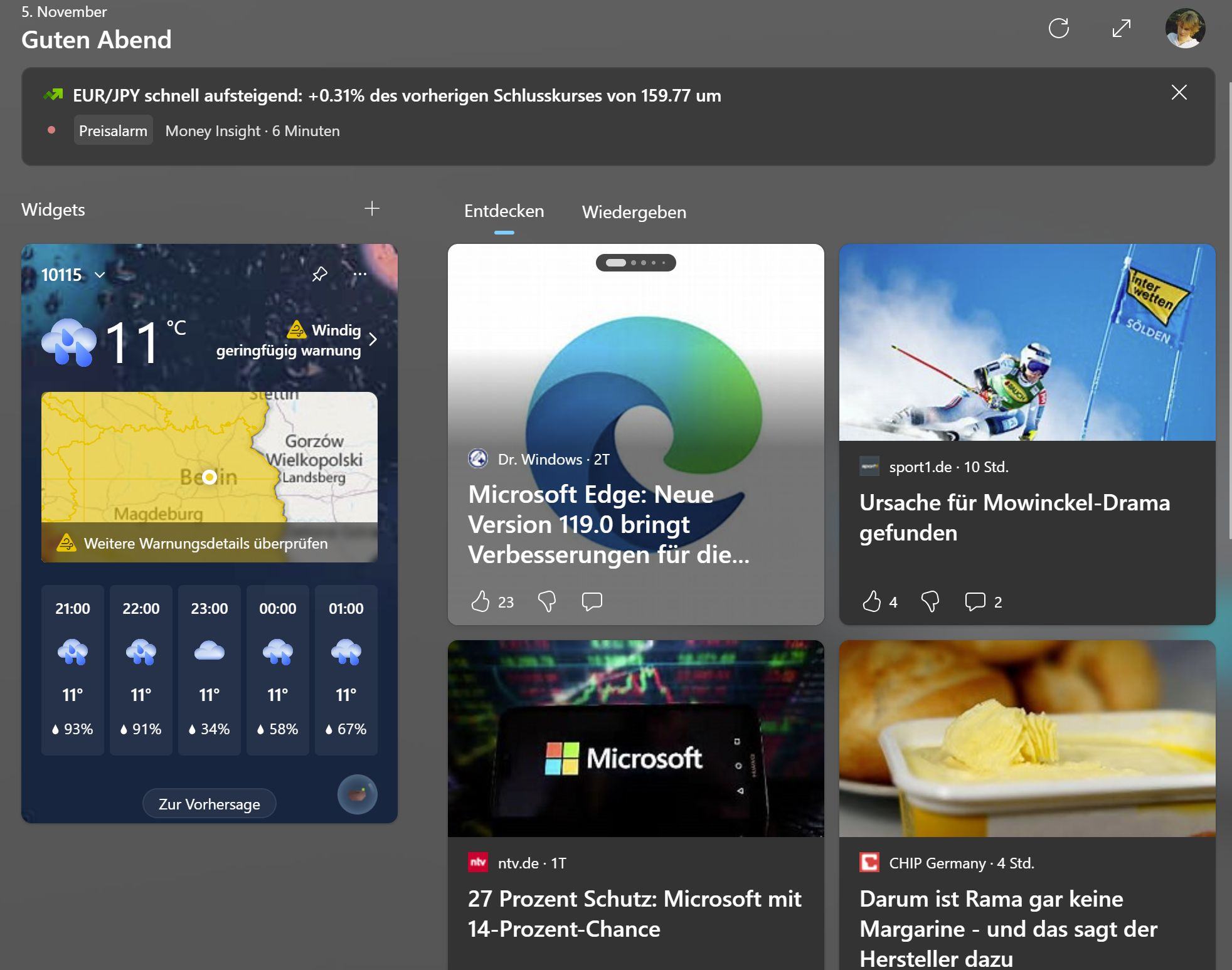The image size is (1232, 970).
Task: Comment on the Microsoft Edge article
Action: (592, 601)
